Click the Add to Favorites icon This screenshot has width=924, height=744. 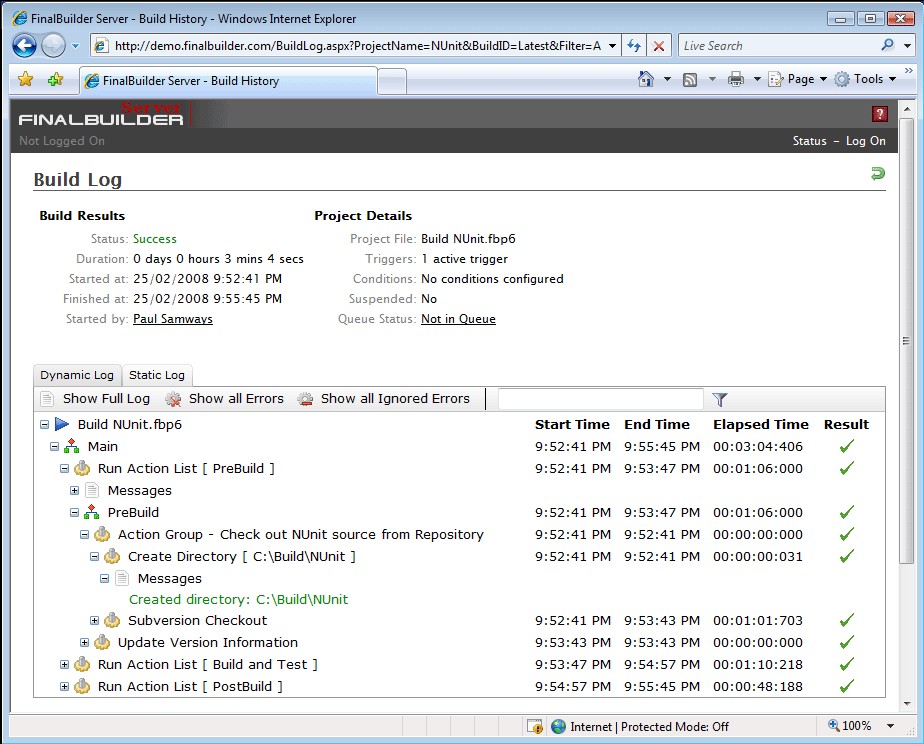[55, 79]
